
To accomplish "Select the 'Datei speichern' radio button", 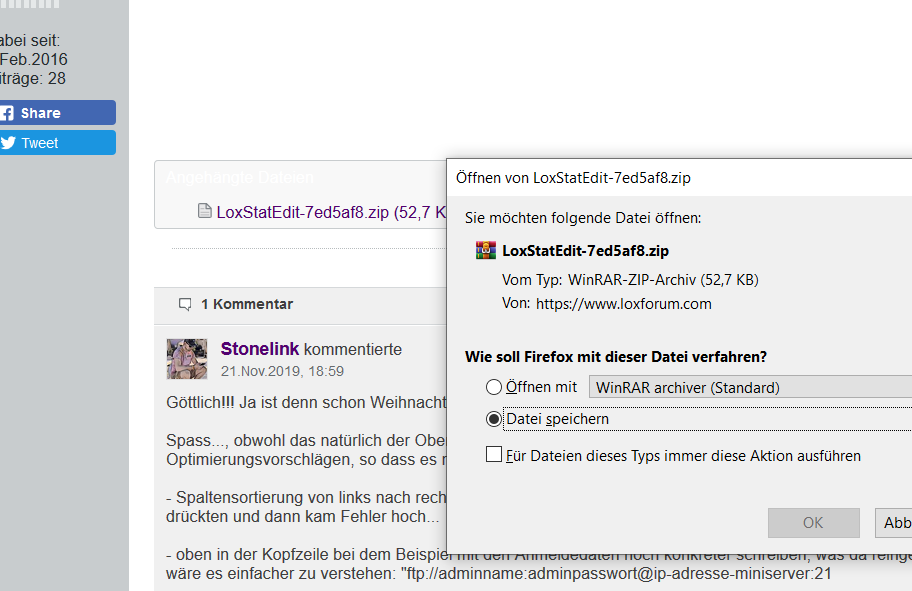I will click(x=494, y=419).
